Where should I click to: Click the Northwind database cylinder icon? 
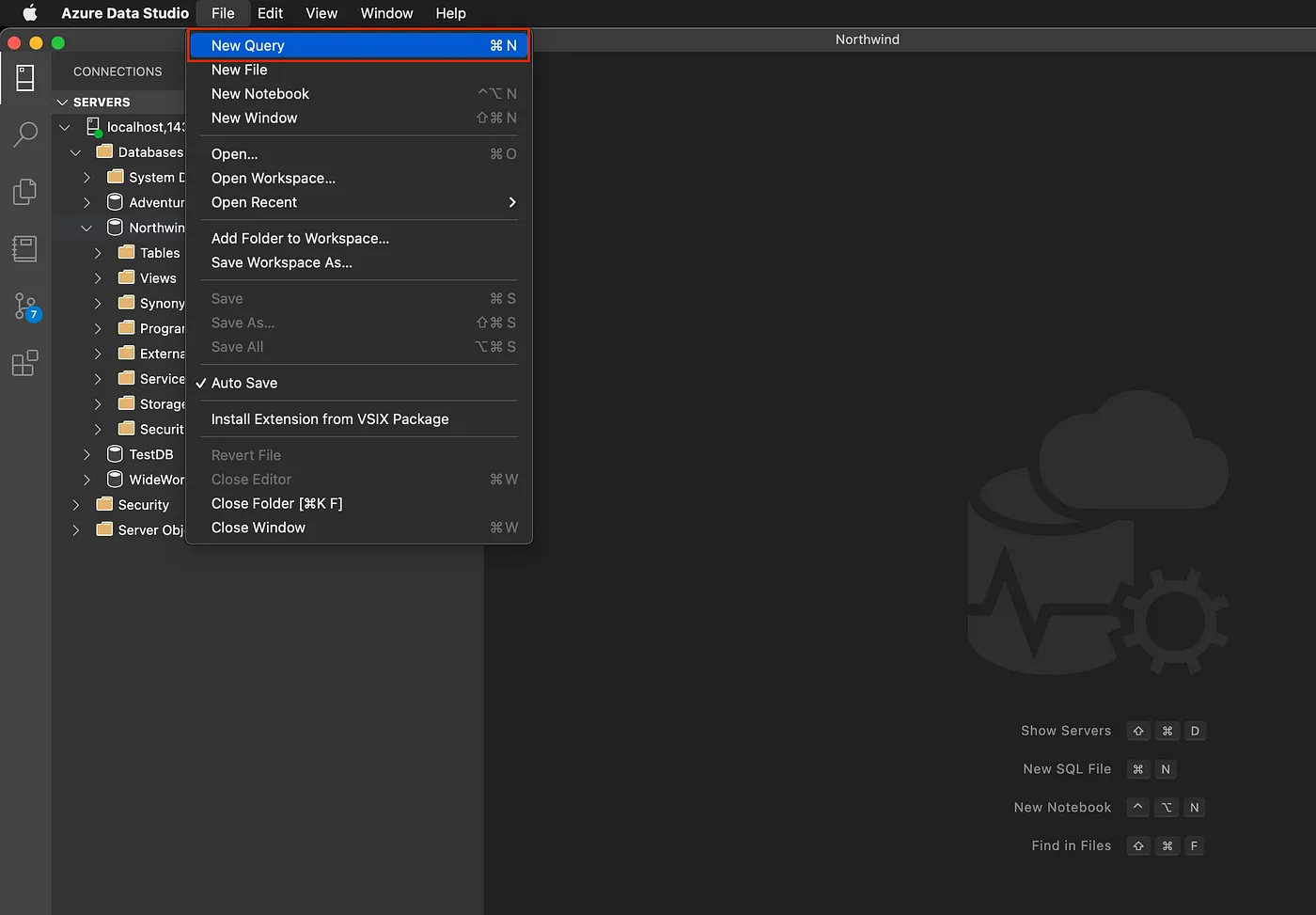(115, 227)
